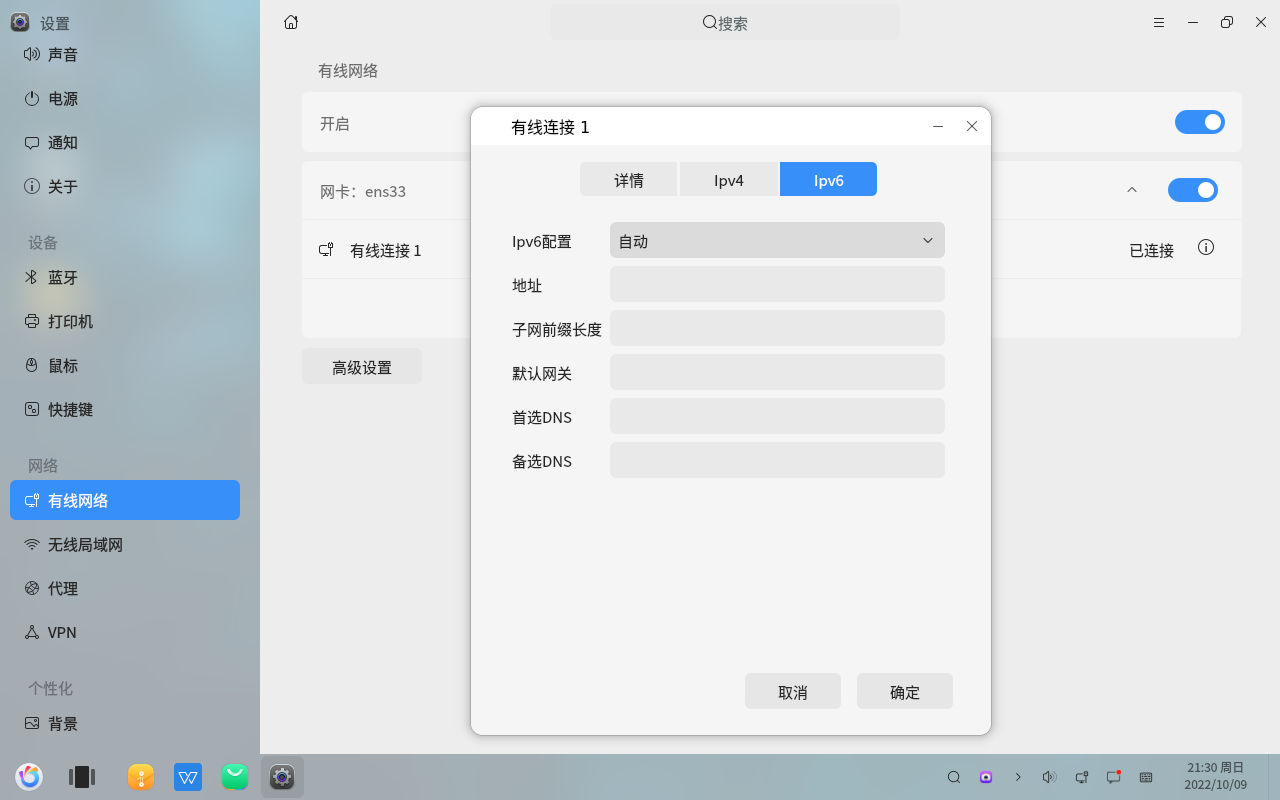Select 有线网络 in sidebar
The image size is (1280, 800).
(x=125, y=500)
